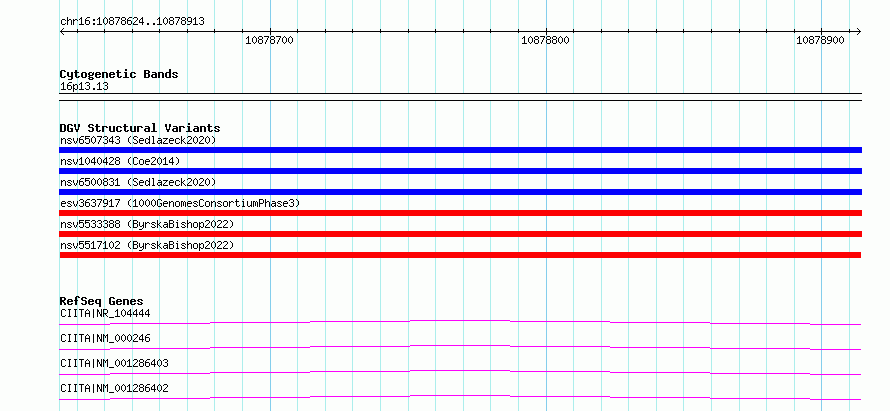Open variant nsv5533388 (ByrskaBishop2022) label

tap(147, 224)
